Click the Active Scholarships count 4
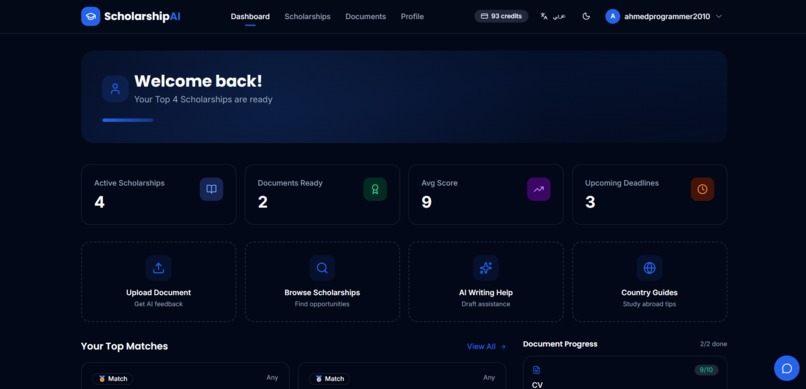 pyautogui.click(x=99, y=202)
